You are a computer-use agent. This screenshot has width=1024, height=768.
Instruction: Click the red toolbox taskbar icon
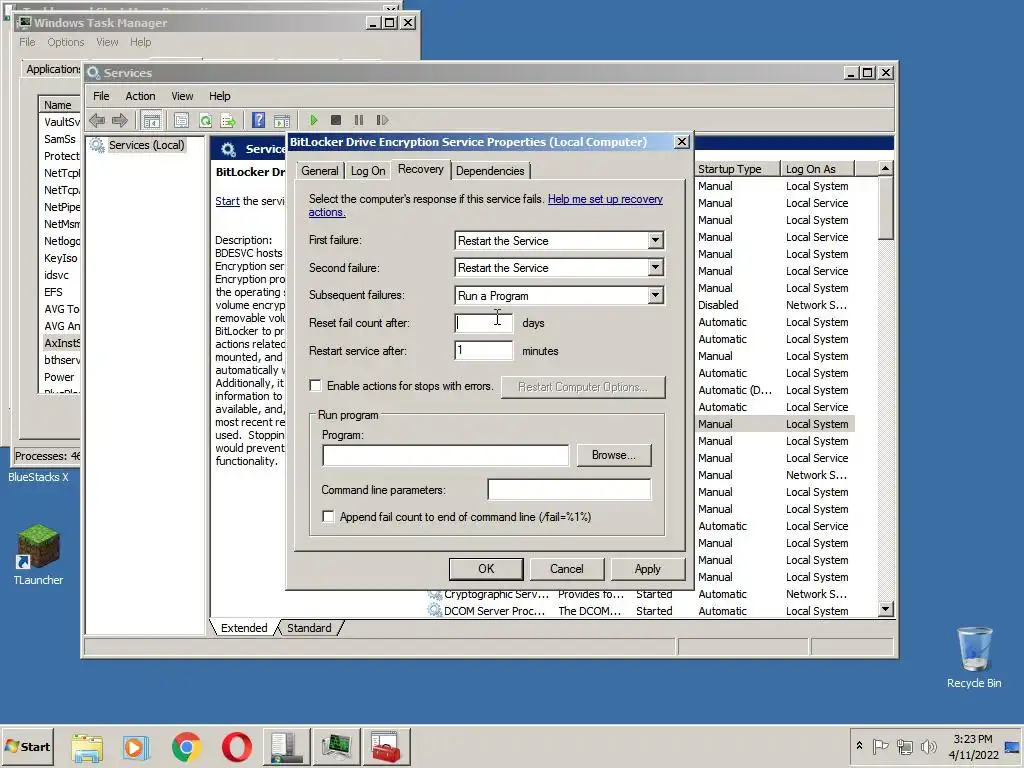tap(385, 747)
